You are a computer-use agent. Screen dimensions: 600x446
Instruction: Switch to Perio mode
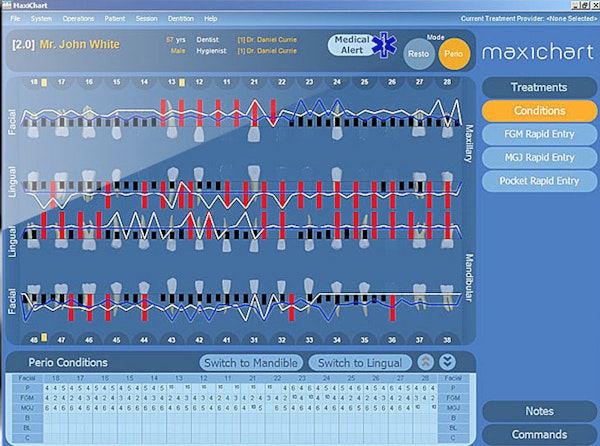[454, 54]
